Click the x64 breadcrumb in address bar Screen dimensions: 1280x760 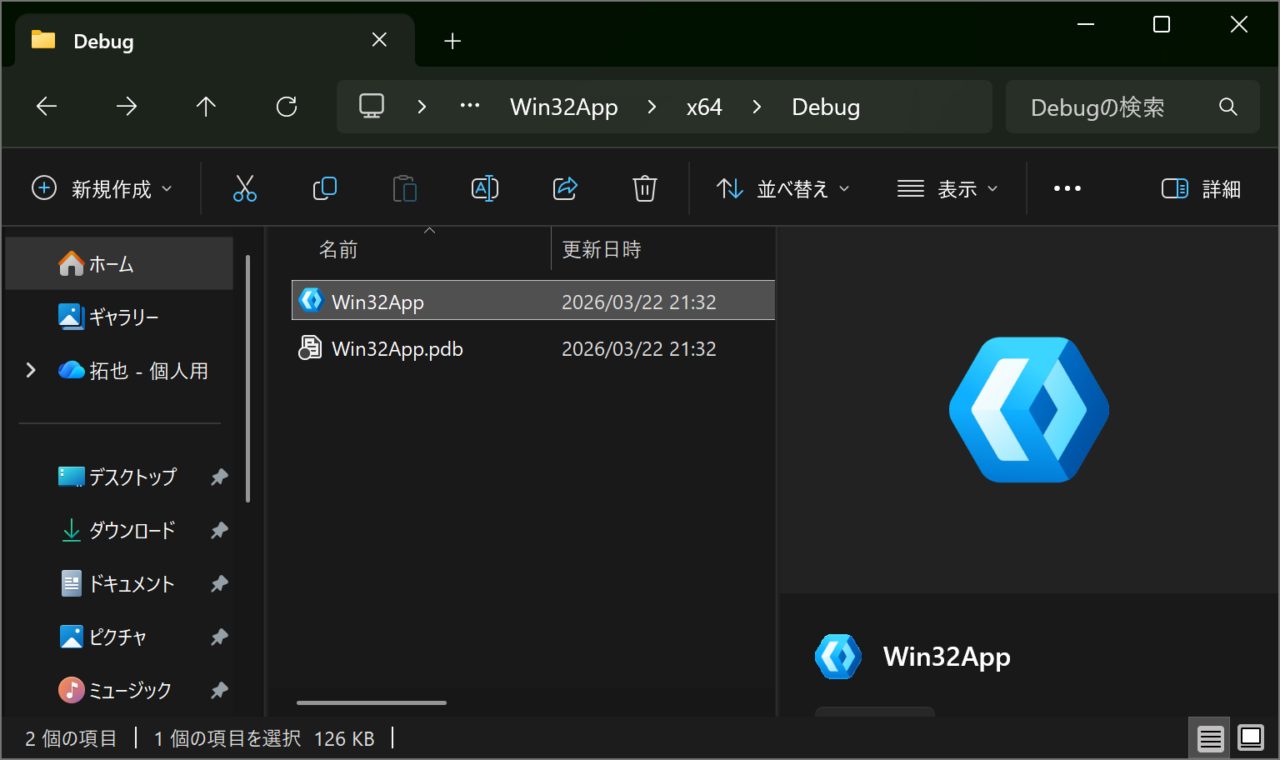point(704,107)
